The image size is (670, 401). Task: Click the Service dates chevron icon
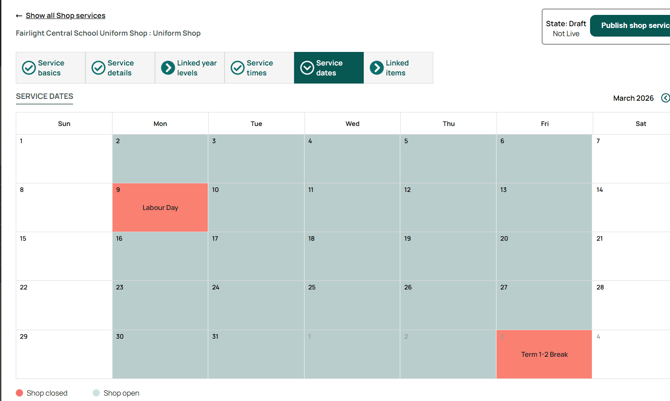tap(307, 68)
